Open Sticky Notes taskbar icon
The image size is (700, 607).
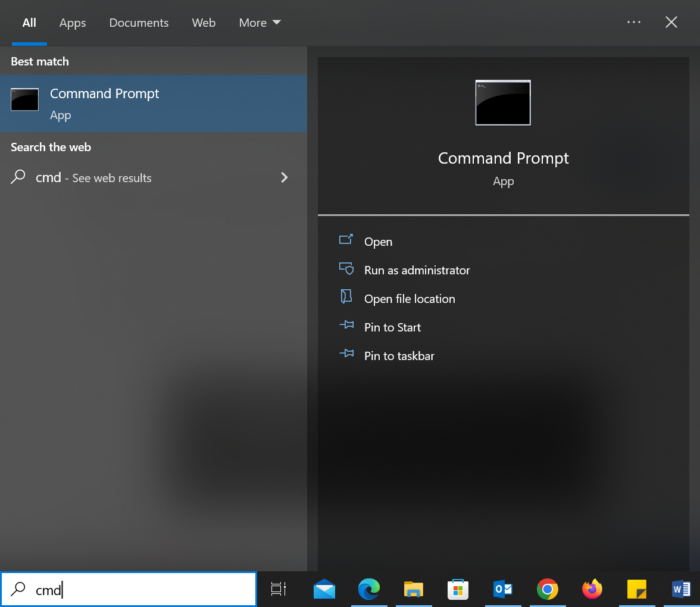tap(636, 589)
